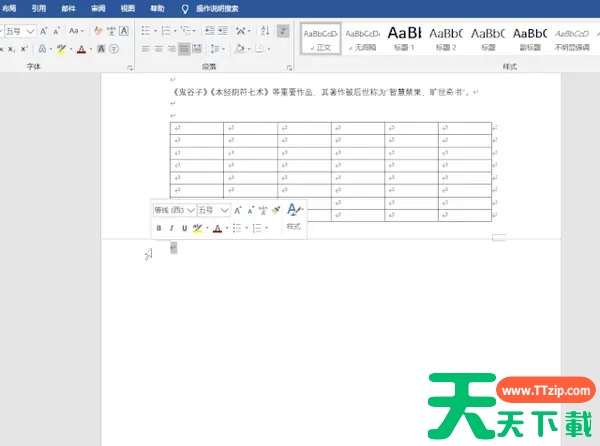This screenshot has height=446, width=600.
Task: Apply the 标题 1 heading style
Action: [405, 37]
